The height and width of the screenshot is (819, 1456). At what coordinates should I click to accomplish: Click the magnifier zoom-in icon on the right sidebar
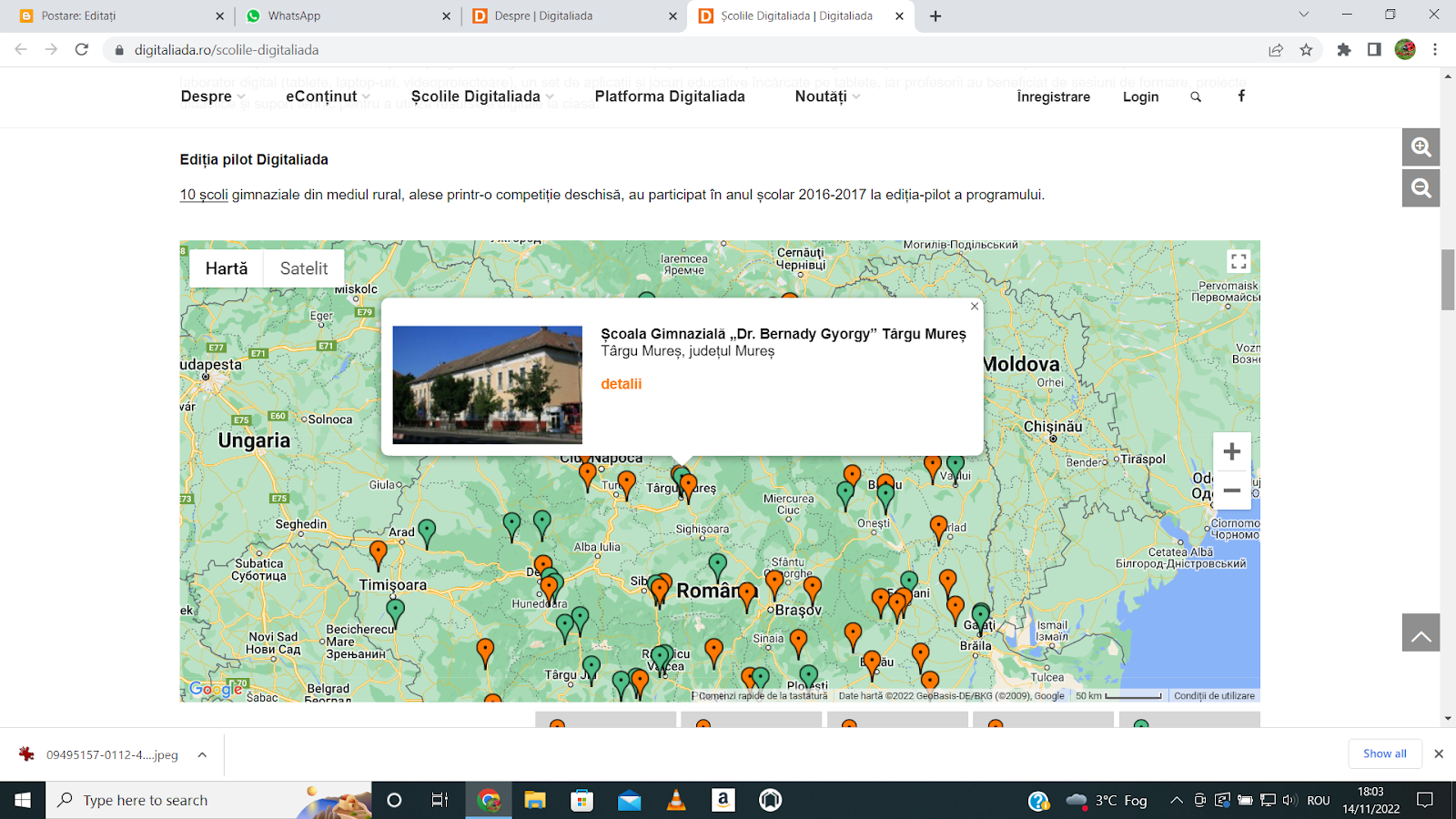1421,147
